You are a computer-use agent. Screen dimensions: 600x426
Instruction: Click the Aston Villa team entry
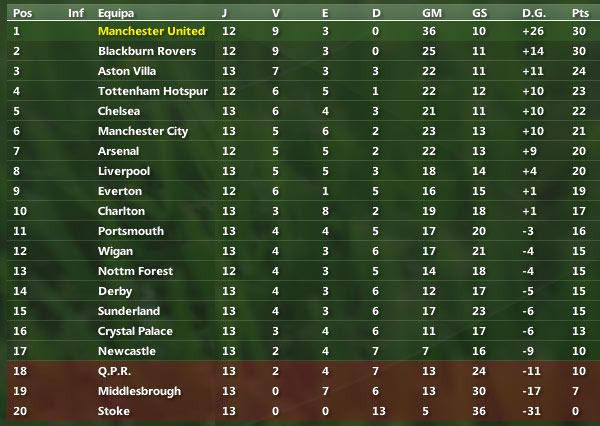[128, 71]
